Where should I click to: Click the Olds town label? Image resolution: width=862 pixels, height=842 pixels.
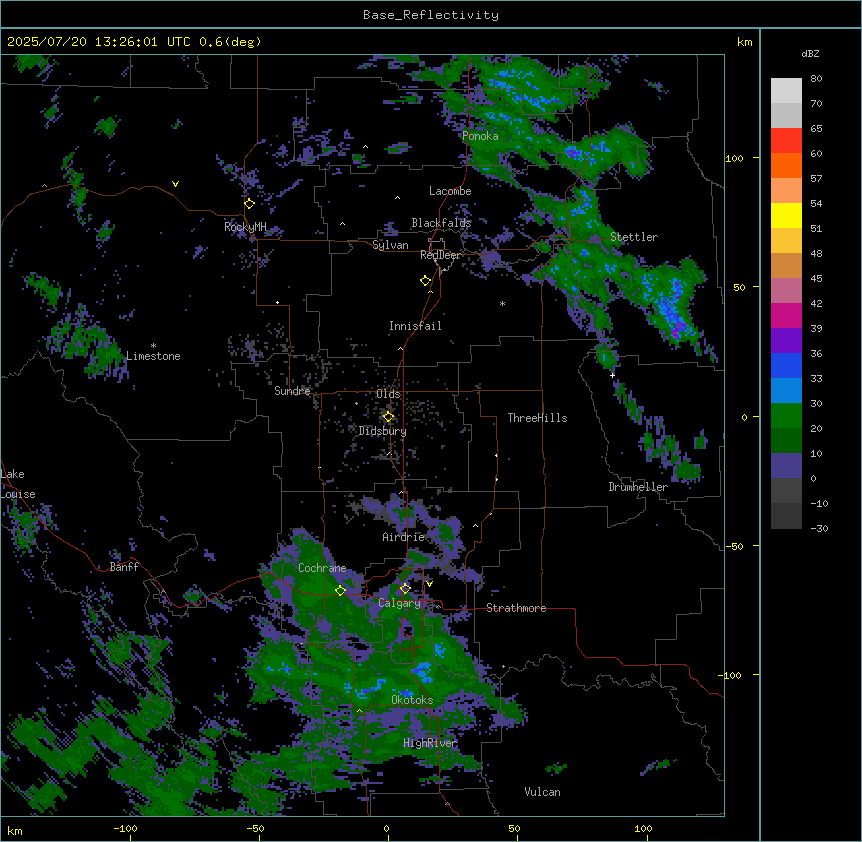(x=388, y=394)
